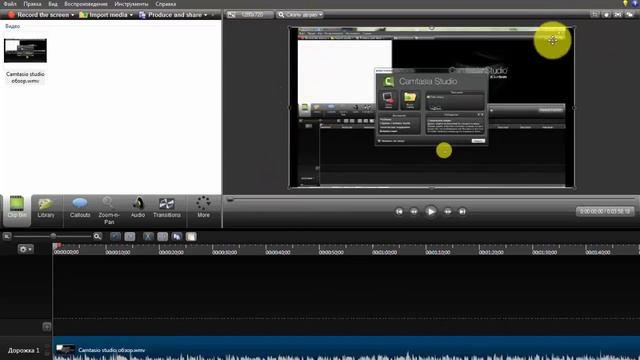Click the timecode display 0:00:00;00
The image size is (640, 360).
(x=605, y=211)
